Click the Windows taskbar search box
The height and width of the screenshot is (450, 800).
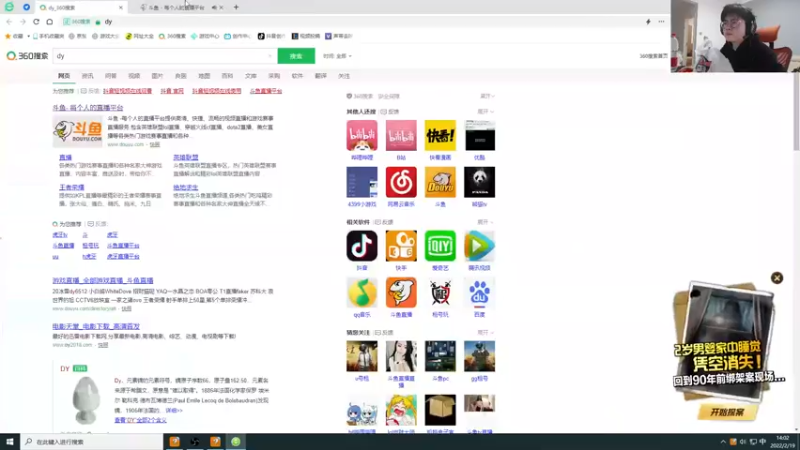tap(91, 442)
